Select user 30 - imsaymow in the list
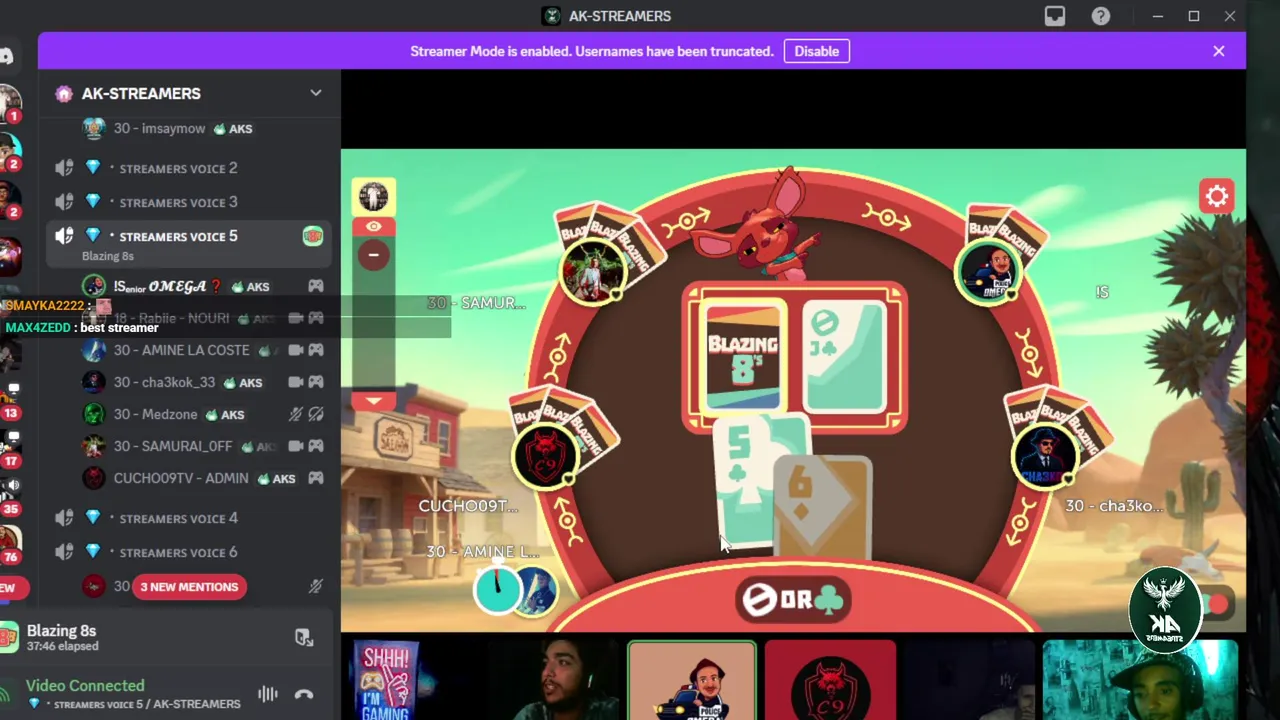1280x720 pixels. (x=159, y=128)
